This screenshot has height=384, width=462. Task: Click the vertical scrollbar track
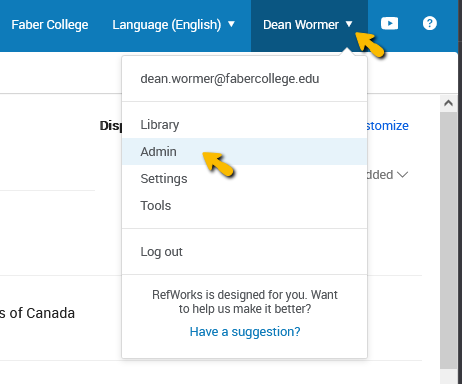coord(448,240)
